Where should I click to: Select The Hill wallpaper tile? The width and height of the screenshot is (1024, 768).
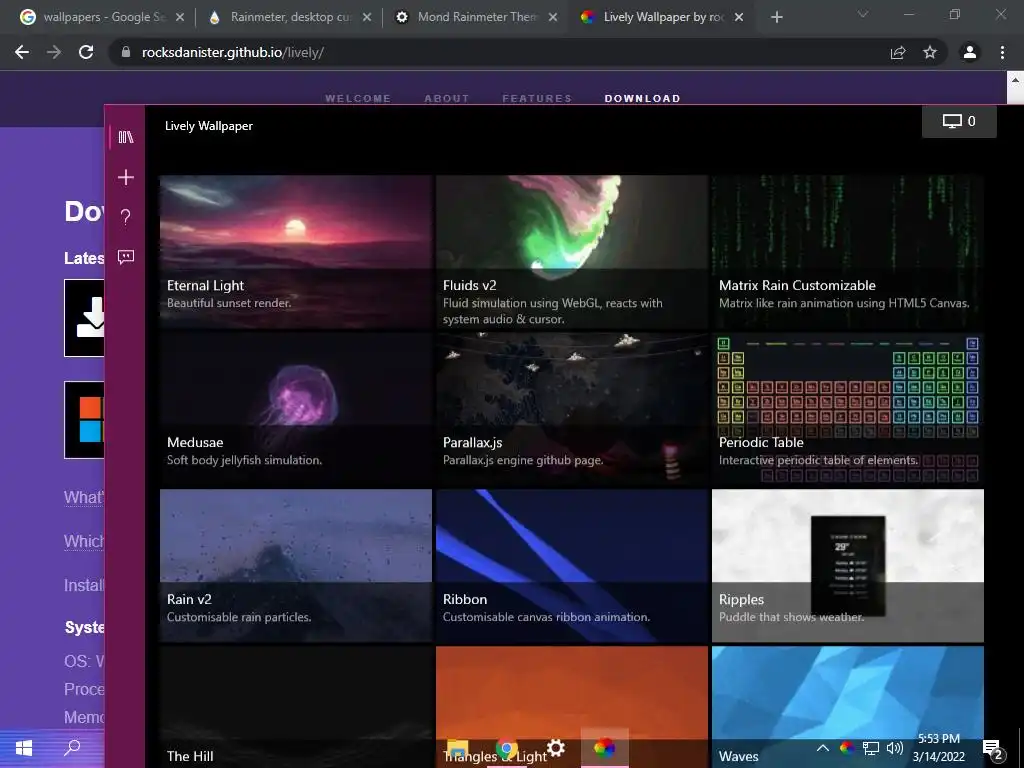296,707
